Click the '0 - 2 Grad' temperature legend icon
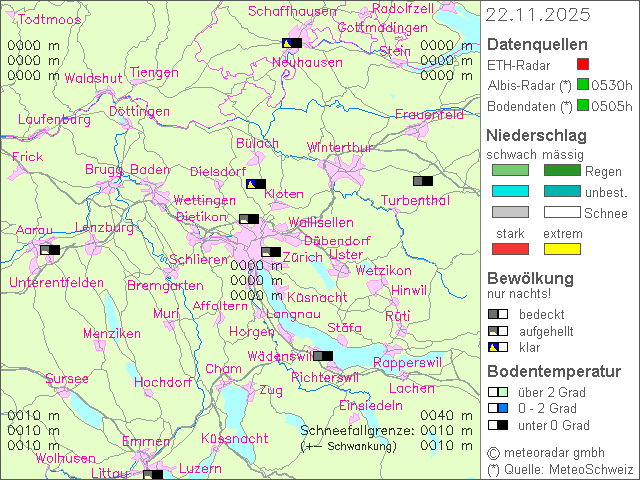 point(498,408)
